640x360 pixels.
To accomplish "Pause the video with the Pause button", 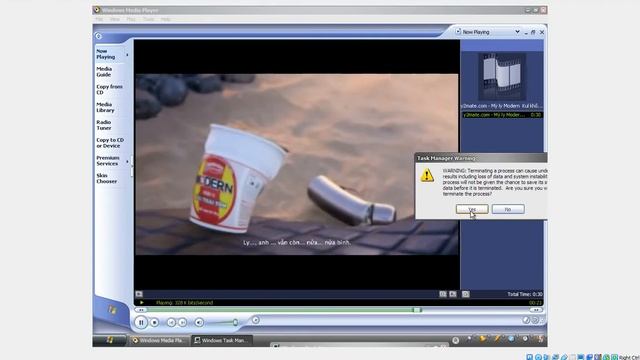I will pyautogui.click(x=141, y=322).
